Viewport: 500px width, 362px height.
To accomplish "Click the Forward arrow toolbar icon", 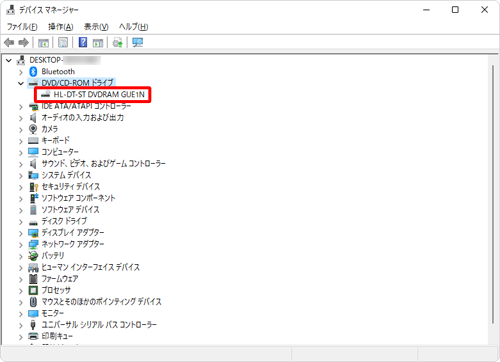I will [x=23, y=43].
